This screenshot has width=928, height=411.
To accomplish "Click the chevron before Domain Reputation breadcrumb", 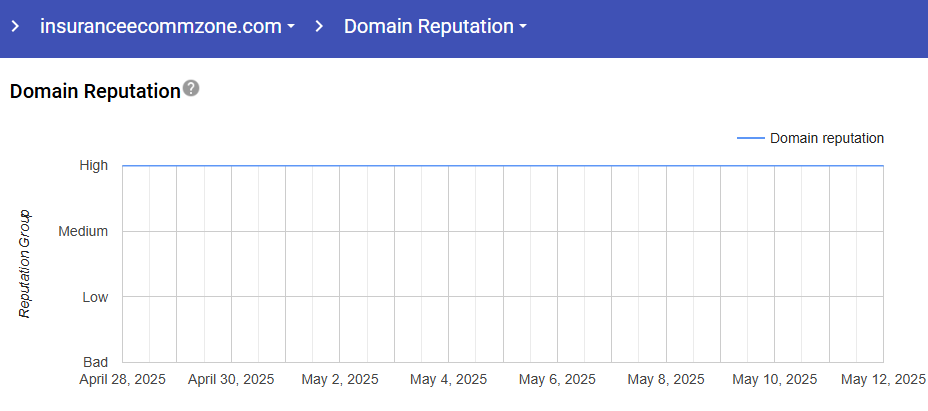I will click(x=319, y=26).
